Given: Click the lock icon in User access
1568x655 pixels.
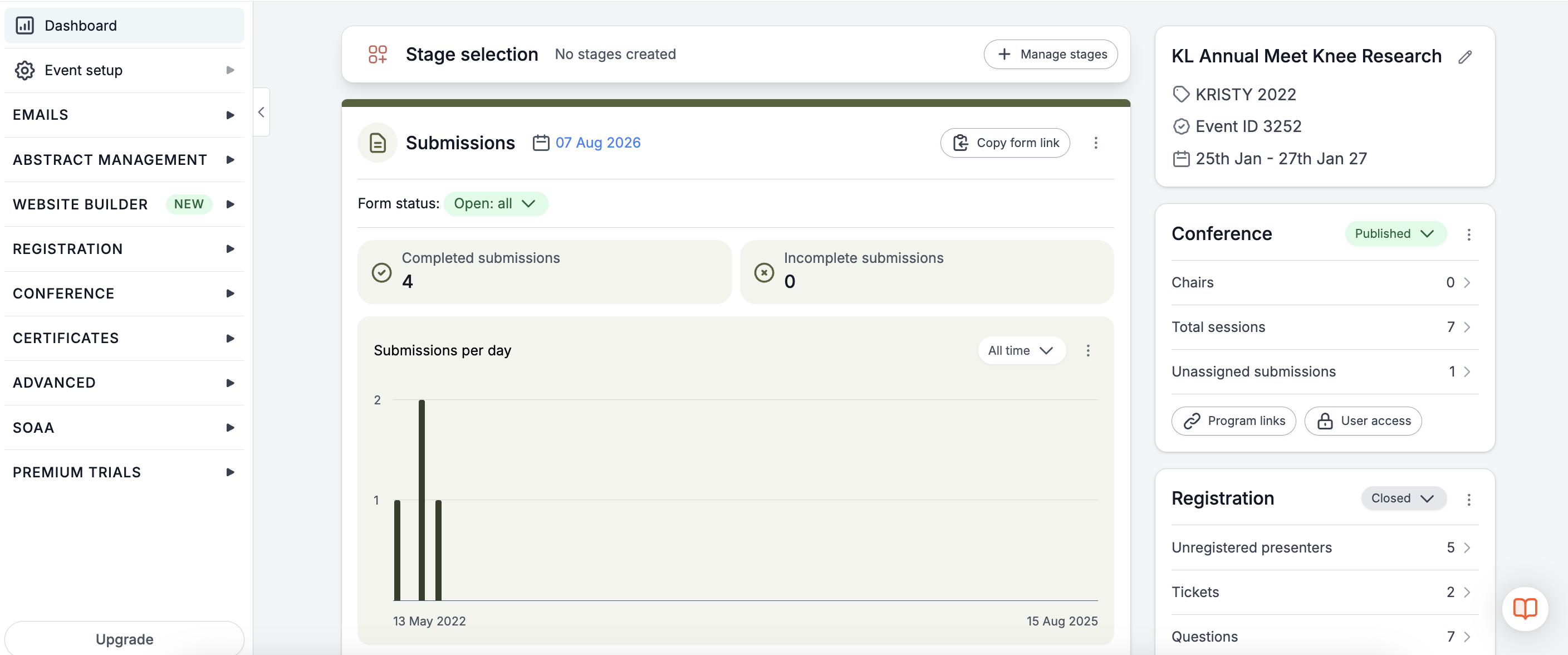Looking at the screenshot, I should 1325,421.
